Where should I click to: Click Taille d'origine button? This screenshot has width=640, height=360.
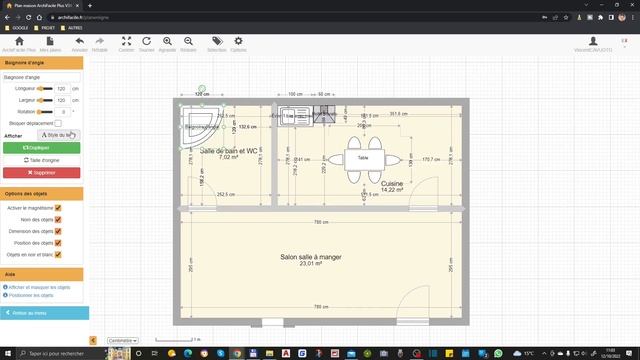point(42,160)
